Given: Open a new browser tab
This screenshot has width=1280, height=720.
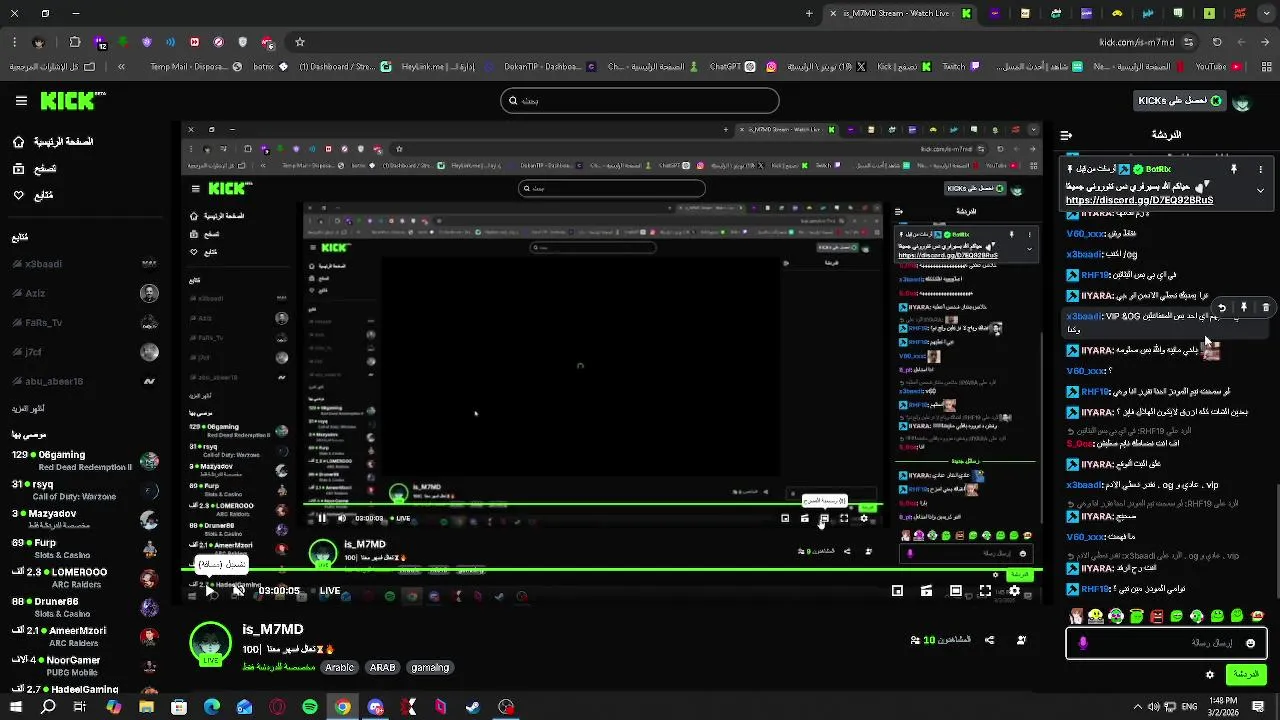Looking at the screenshot, I should click(x=809, y=13).
